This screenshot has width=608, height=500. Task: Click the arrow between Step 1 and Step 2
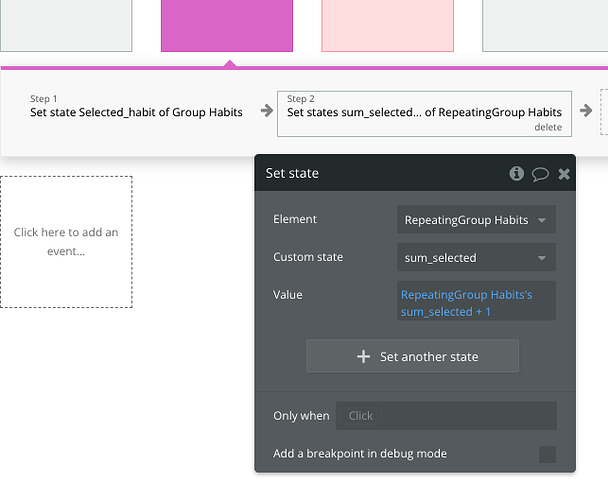point(267,111)
